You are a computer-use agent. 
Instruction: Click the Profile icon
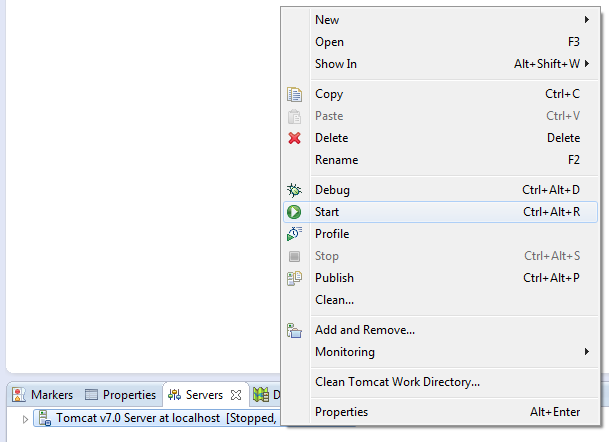point(294,234)
